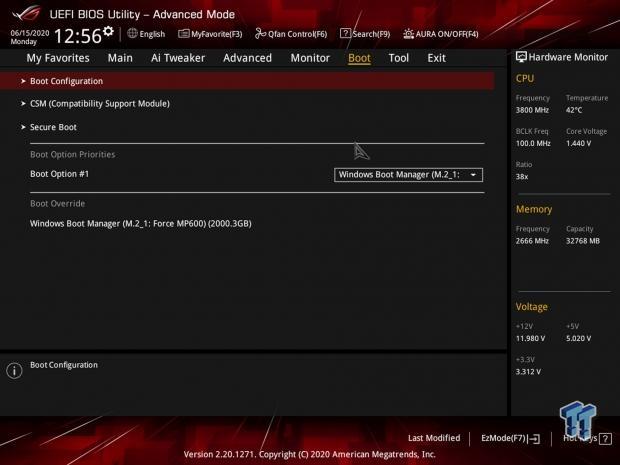
Task: Click the Last Modified button
Action: click(x=434, y=438)
